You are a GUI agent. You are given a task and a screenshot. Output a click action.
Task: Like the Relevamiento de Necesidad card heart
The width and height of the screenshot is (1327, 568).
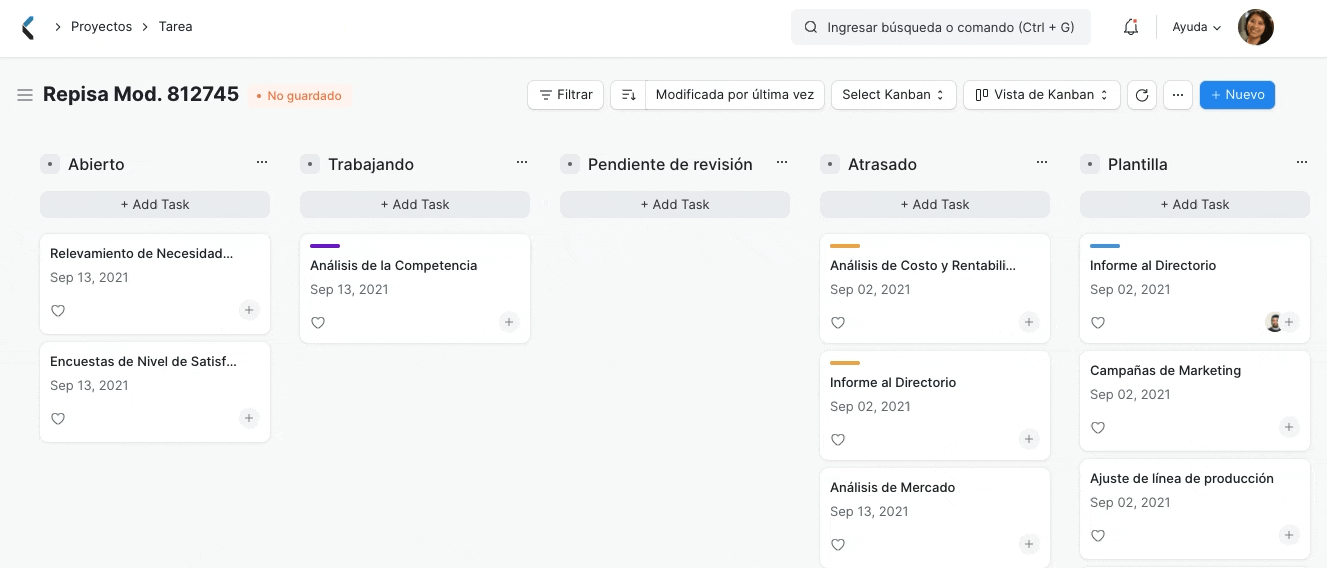click(x=58, y=311)
